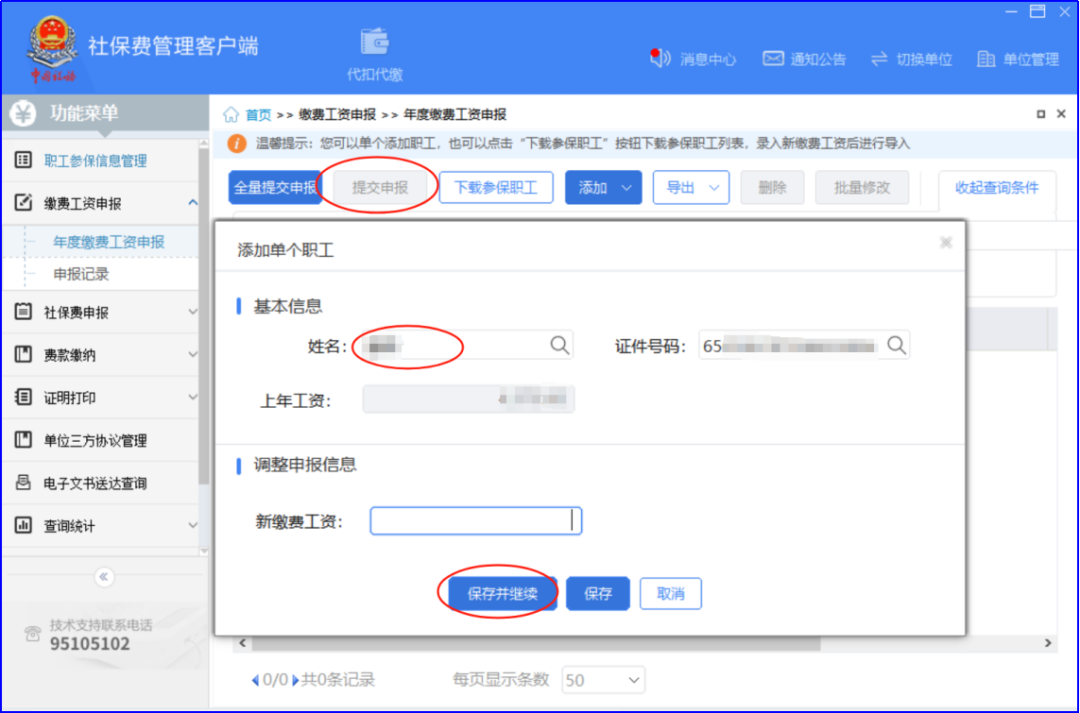Click the 费款缴纳 menu icon

[x=23, y=355]
